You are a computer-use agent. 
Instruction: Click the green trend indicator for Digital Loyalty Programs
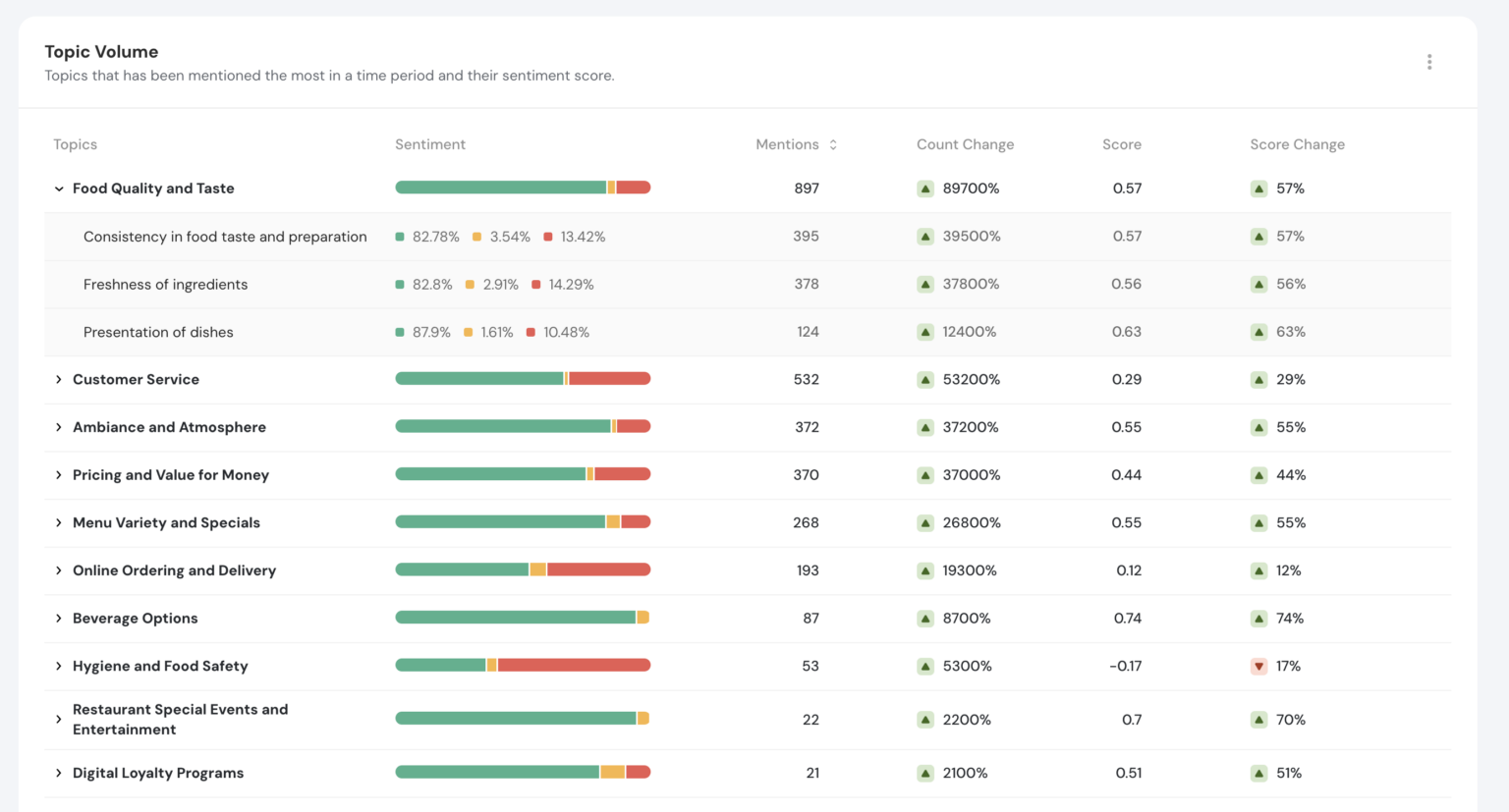tap(924, 773)
